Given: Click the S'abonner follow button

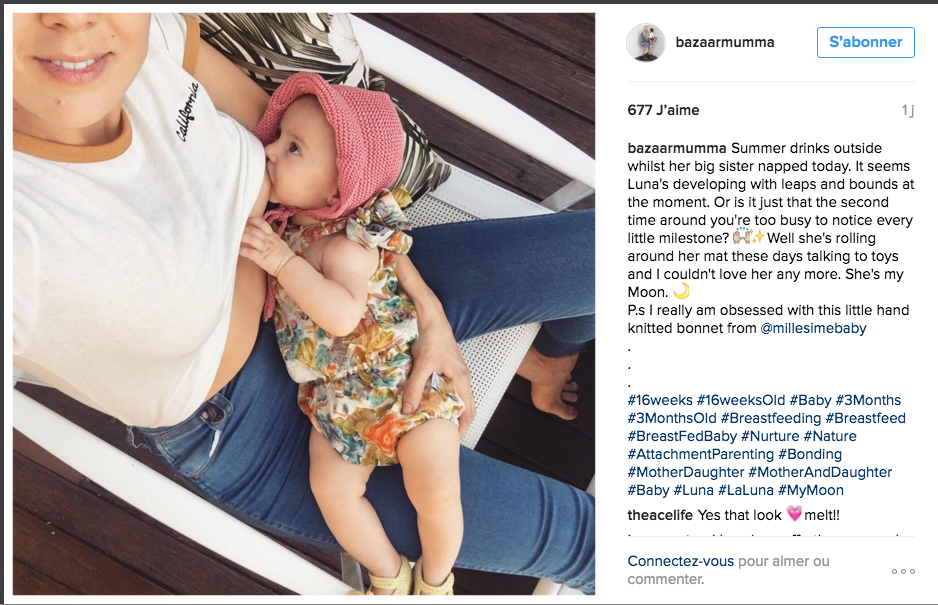Looking at the screenshot, I should tap(866, 42).
